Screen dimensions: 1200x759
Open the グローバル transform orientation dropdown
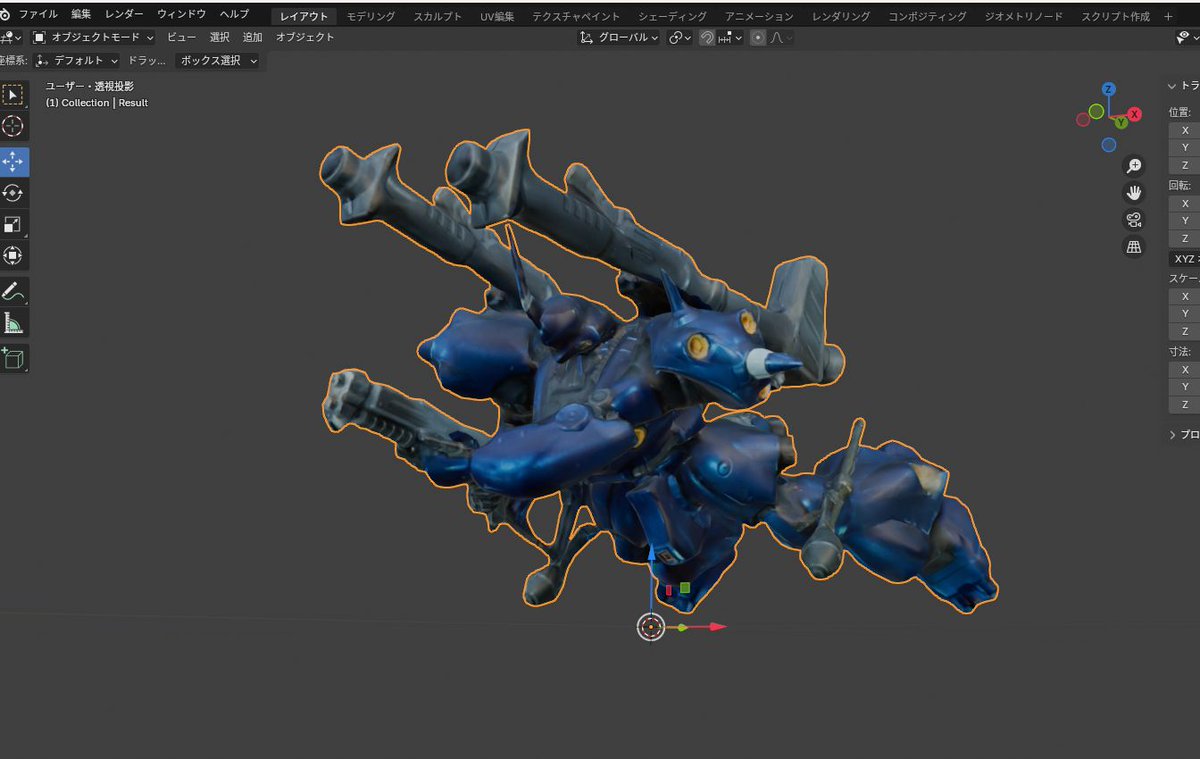click(620, 37)
